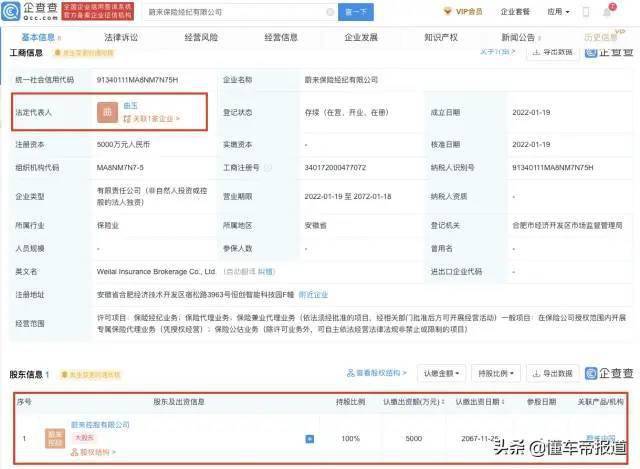Image resolution: width=640 pixels, height=469 pixels.
Task: Click the 蔚来控股有限公司 shareholder link
Action: point(100,424)
